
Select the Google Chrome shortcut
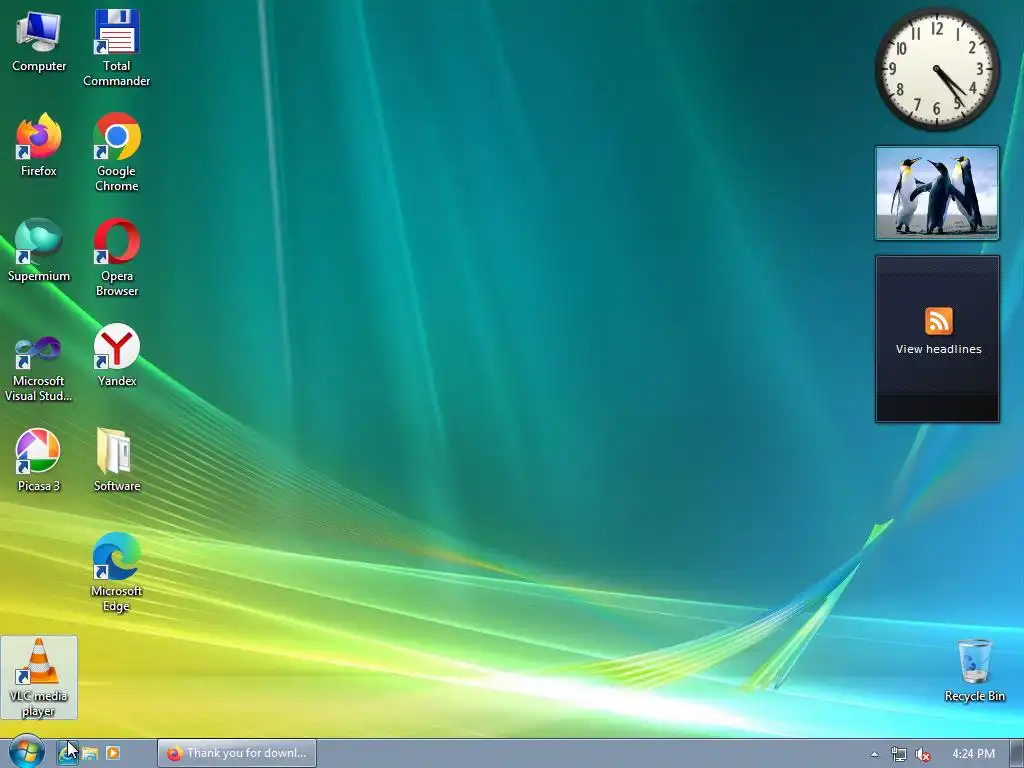pyautogui.click(x=116, y=153)
